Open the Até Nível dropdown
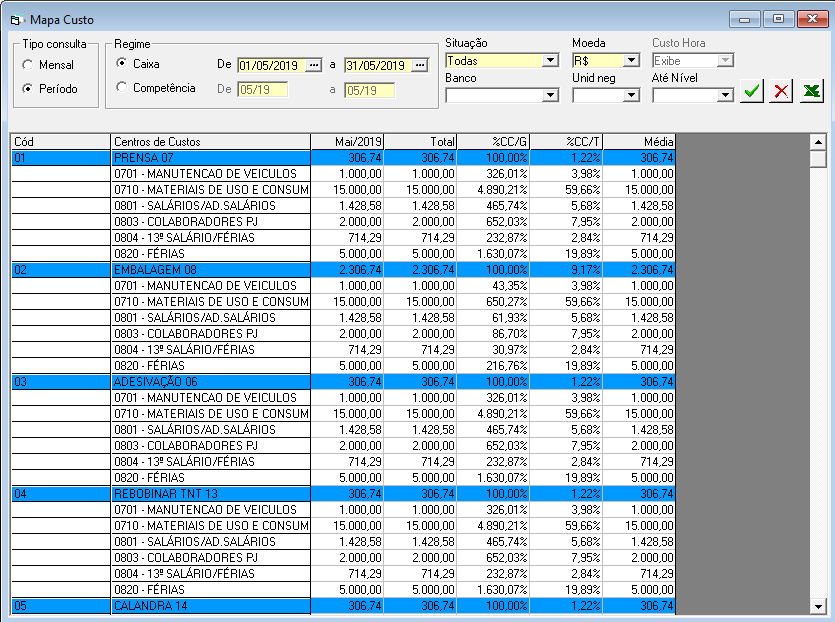 (725, 95)
